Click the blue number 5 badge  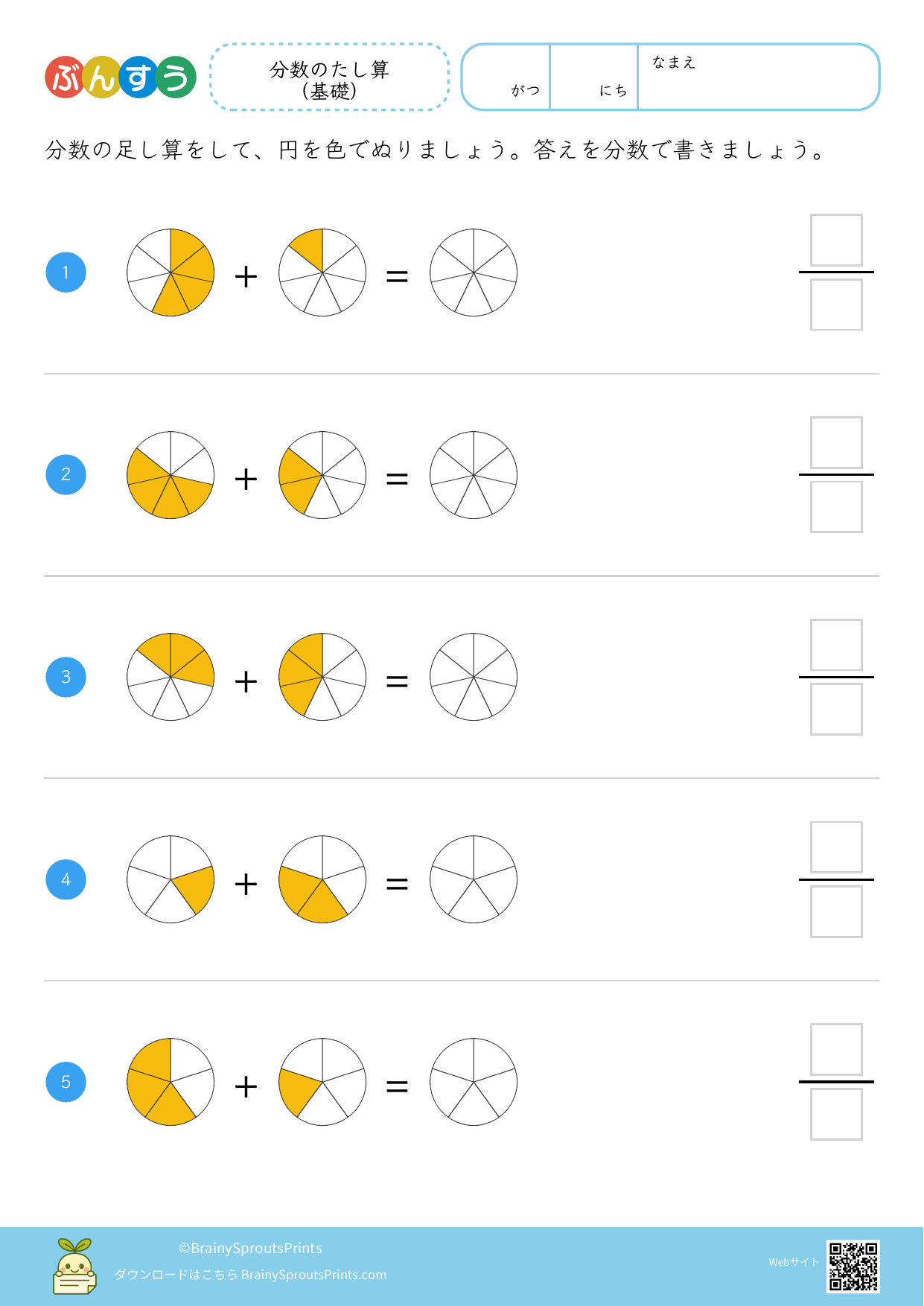tap(66, 1083)
